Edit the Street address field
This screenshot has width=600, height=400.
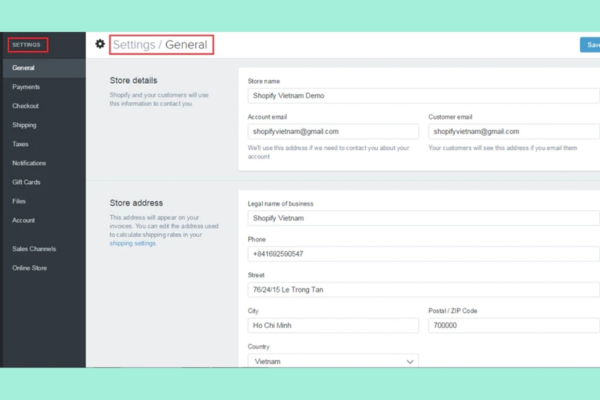coord(423,290)
